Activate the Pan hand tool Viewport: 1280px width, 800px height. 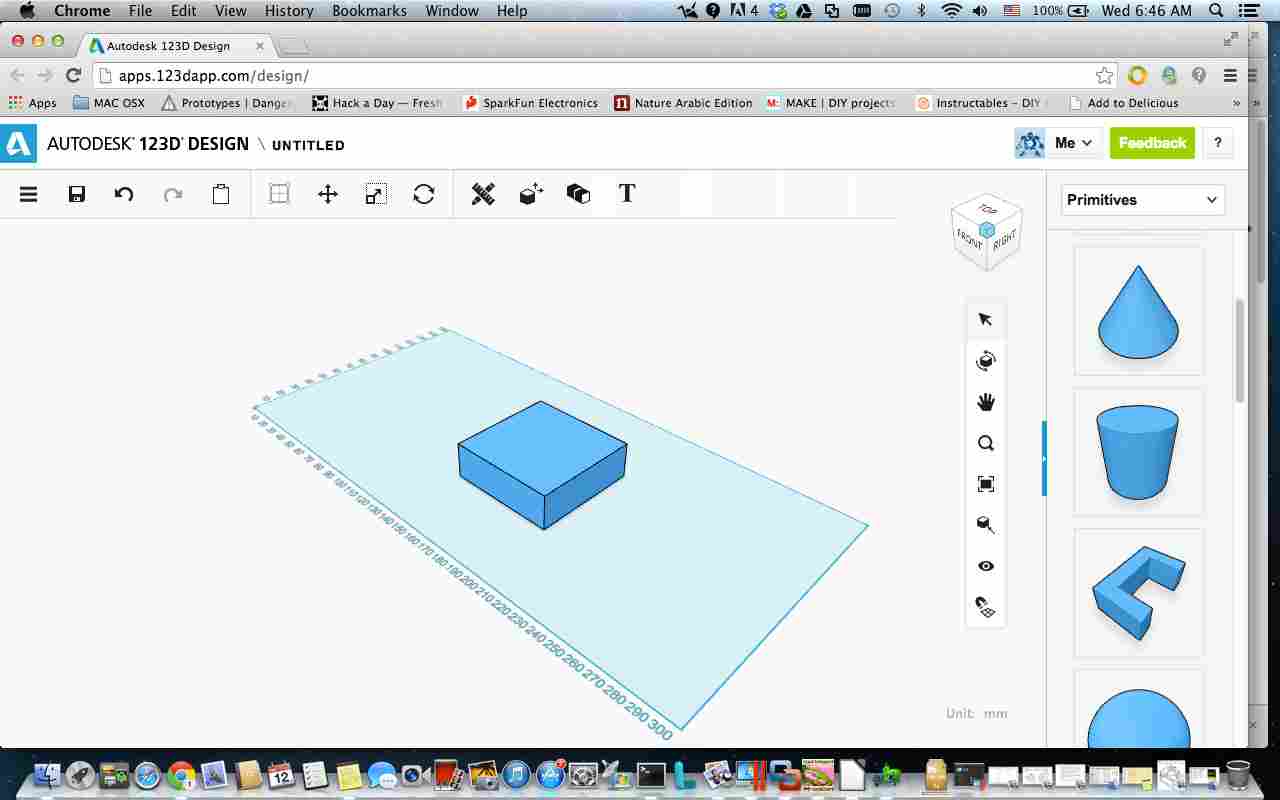[986, 402]
